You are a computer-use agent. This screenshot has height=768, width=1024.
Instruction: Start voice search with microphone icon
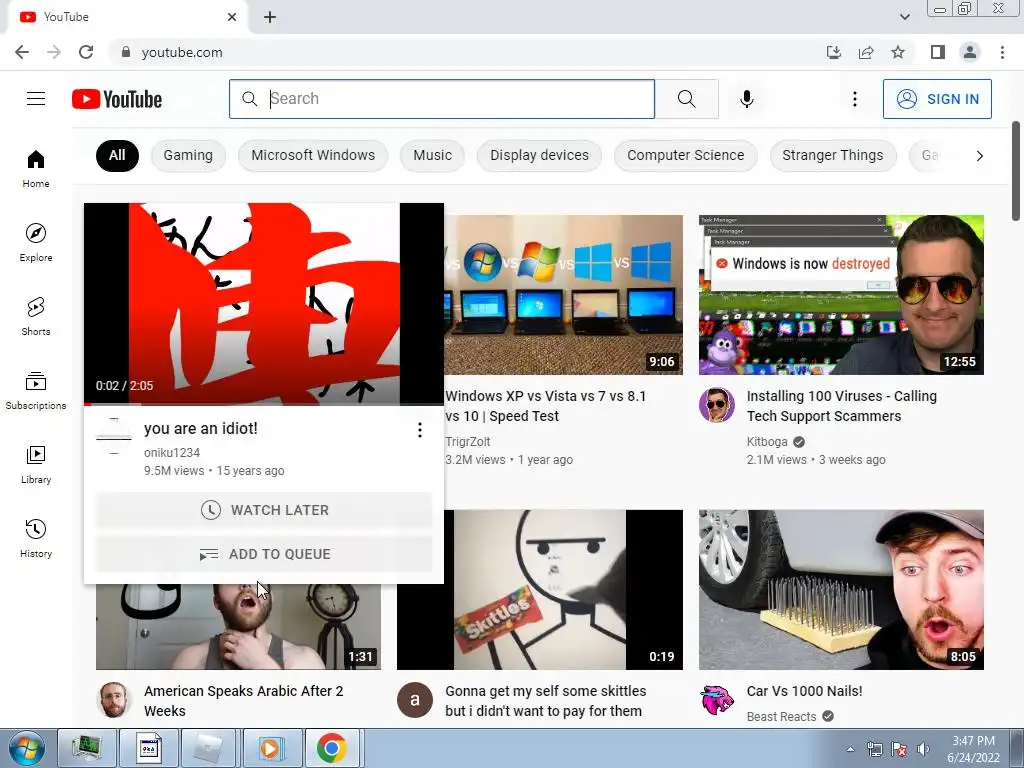click(746, 99)
